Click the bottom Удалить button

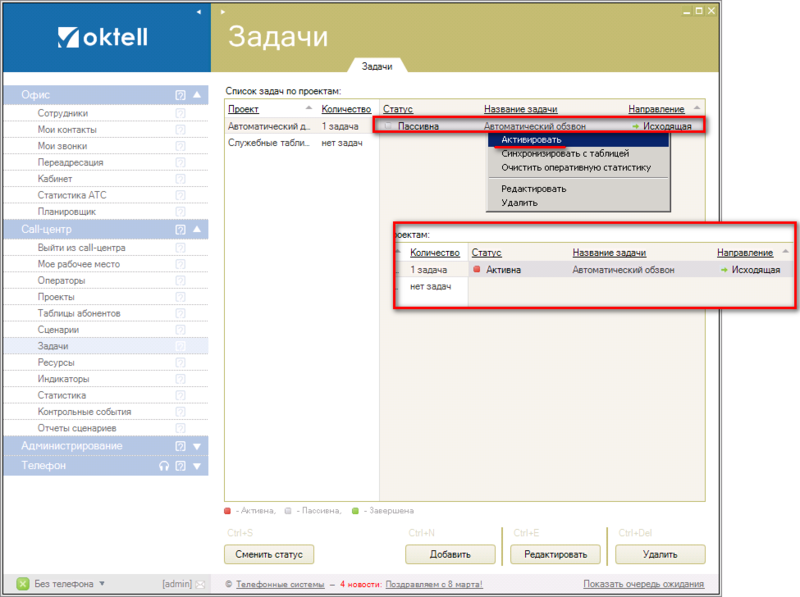coord(660,555)
